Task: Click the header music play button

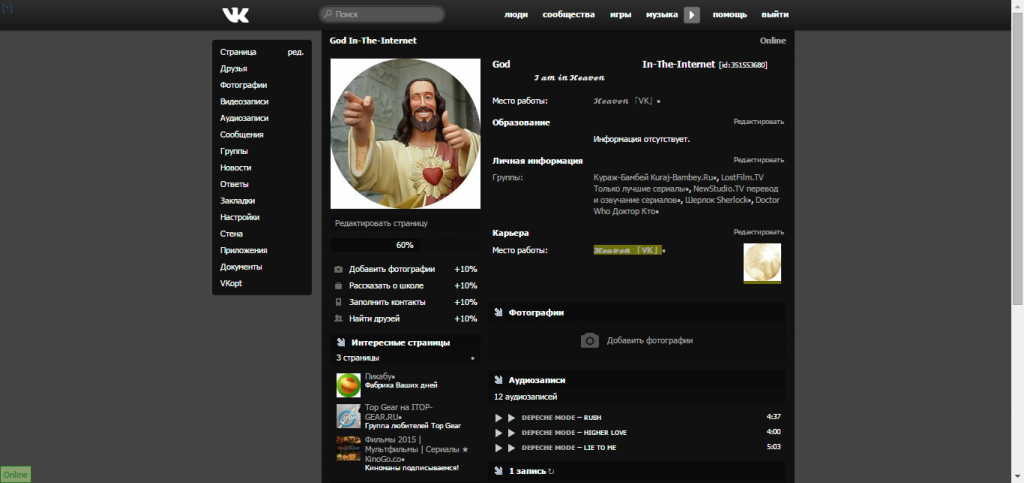Action: click(692, 15)
